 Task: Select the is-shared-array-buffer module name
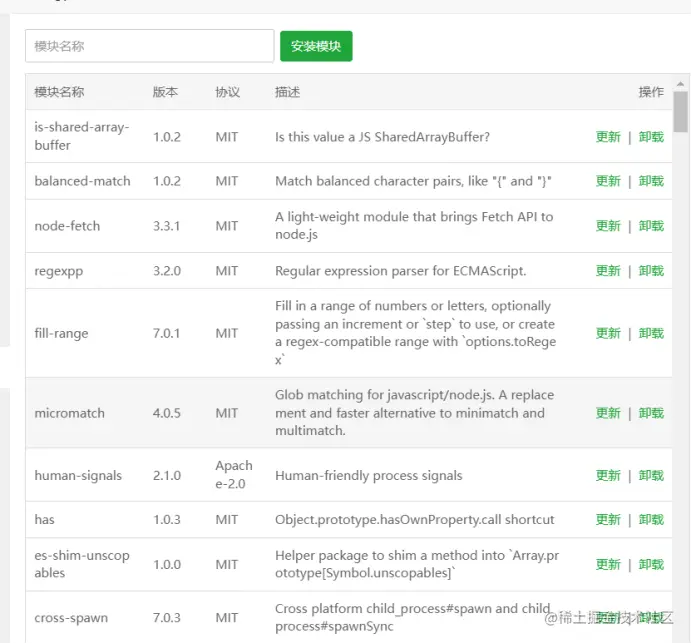tap(82, 136)
